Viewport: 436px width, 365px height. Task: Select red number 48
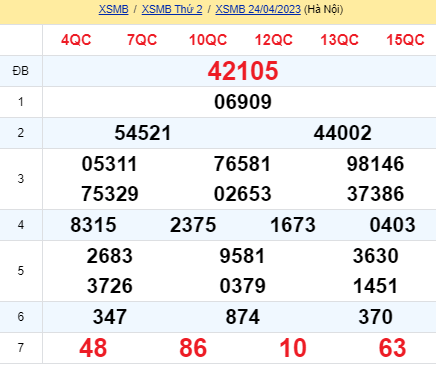click(x=93, y=348)
